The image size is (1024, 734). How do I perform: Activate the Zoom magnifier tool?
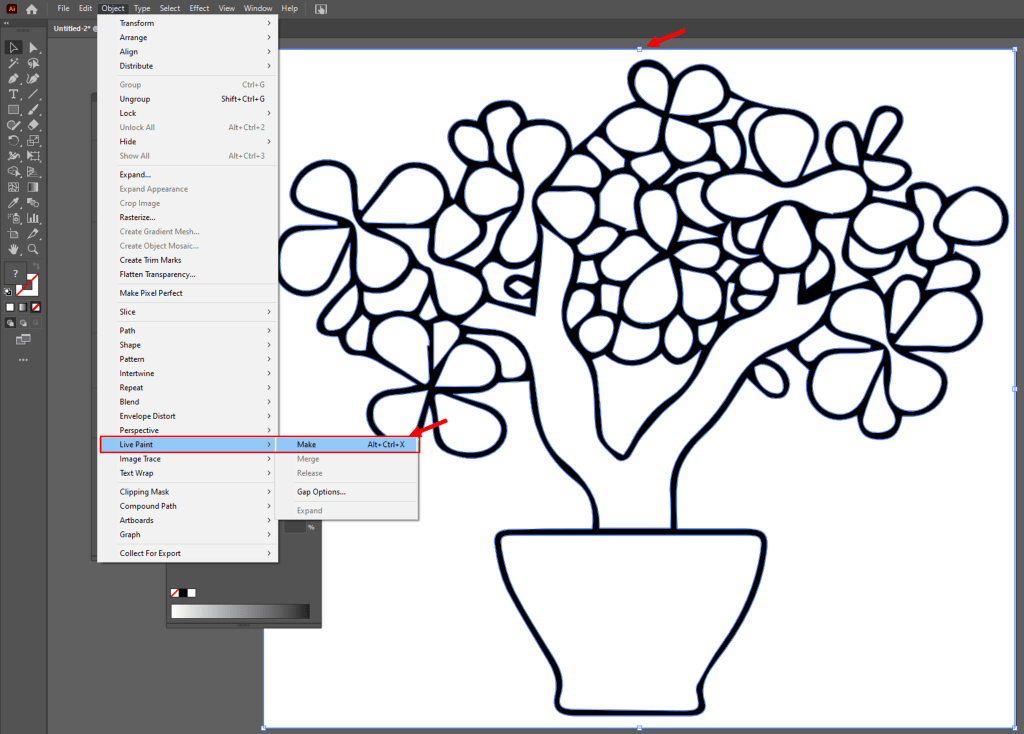pyautogui.click(x=33, y=248)
